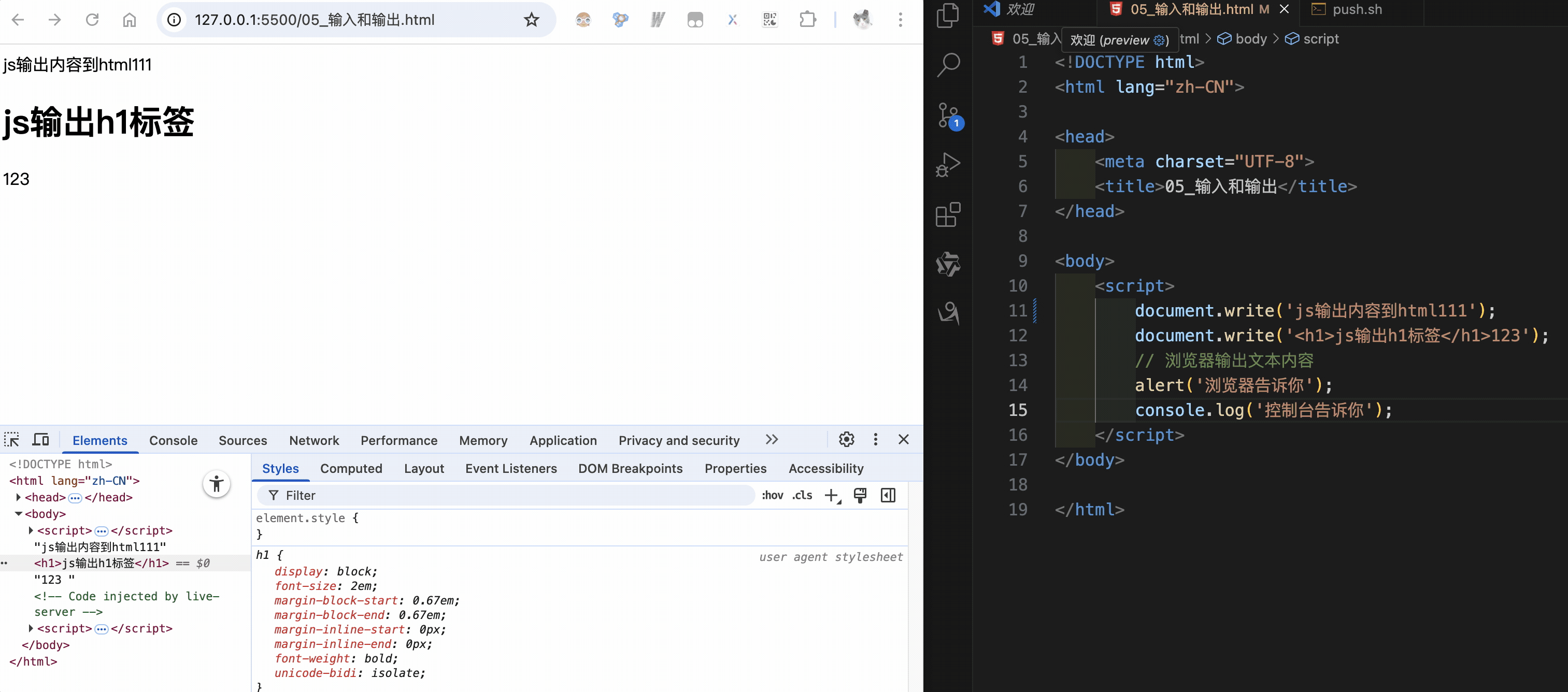Toggle device toolbar in DevTools

(x=41, y=439)
